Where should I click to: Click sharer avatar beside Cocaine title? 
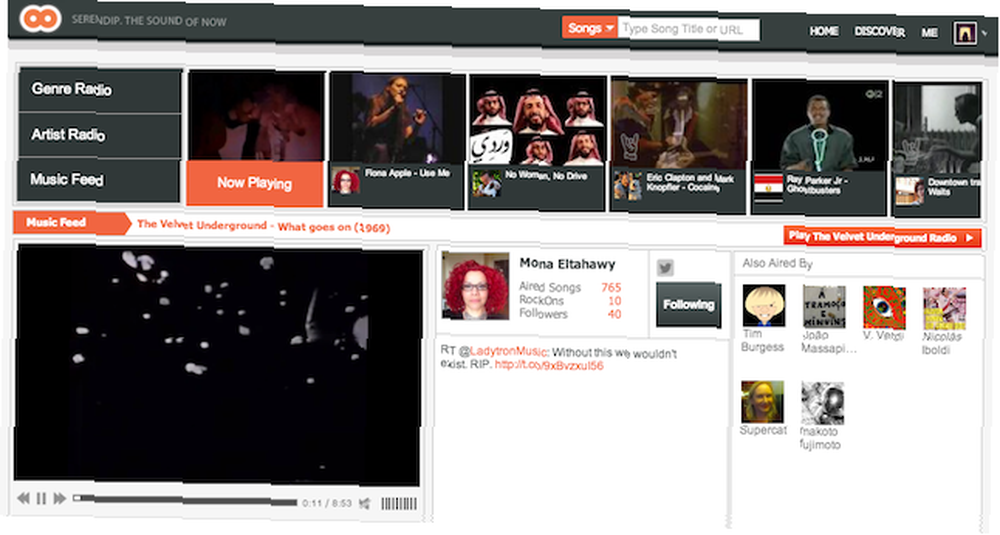pos(628,186)
